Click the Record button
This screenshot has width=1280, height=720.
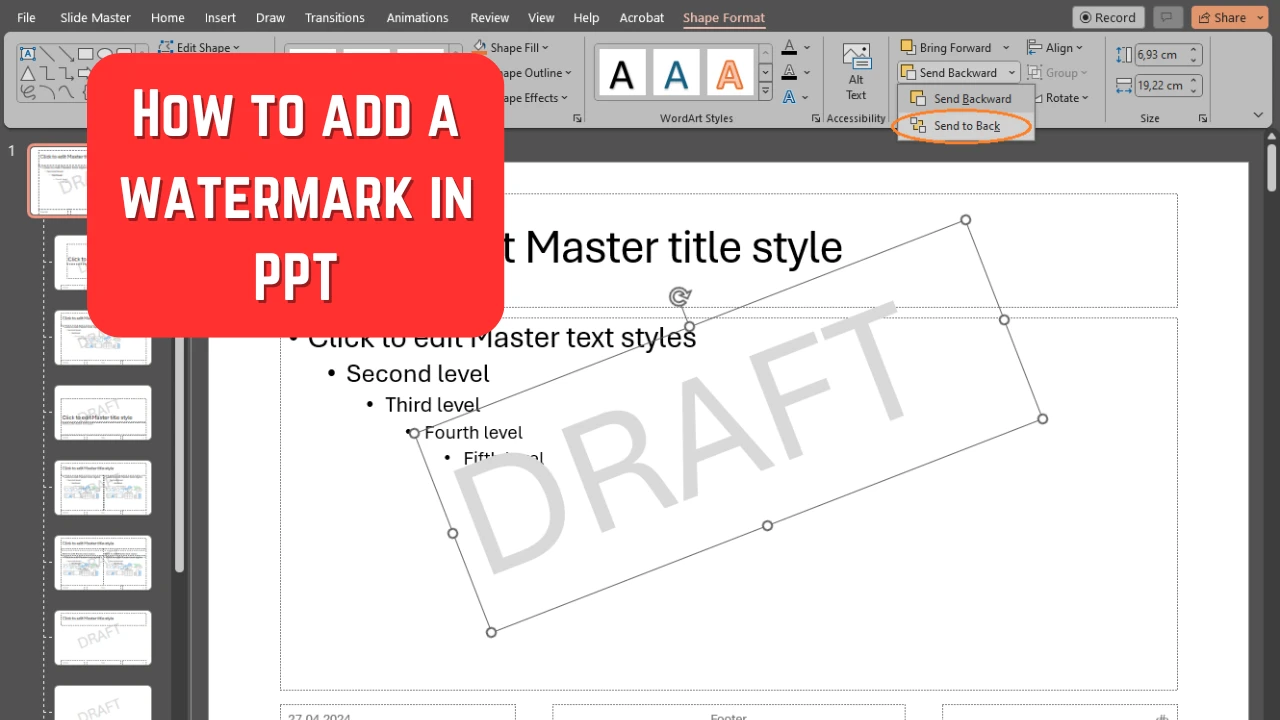click(x=1107, y=17)
